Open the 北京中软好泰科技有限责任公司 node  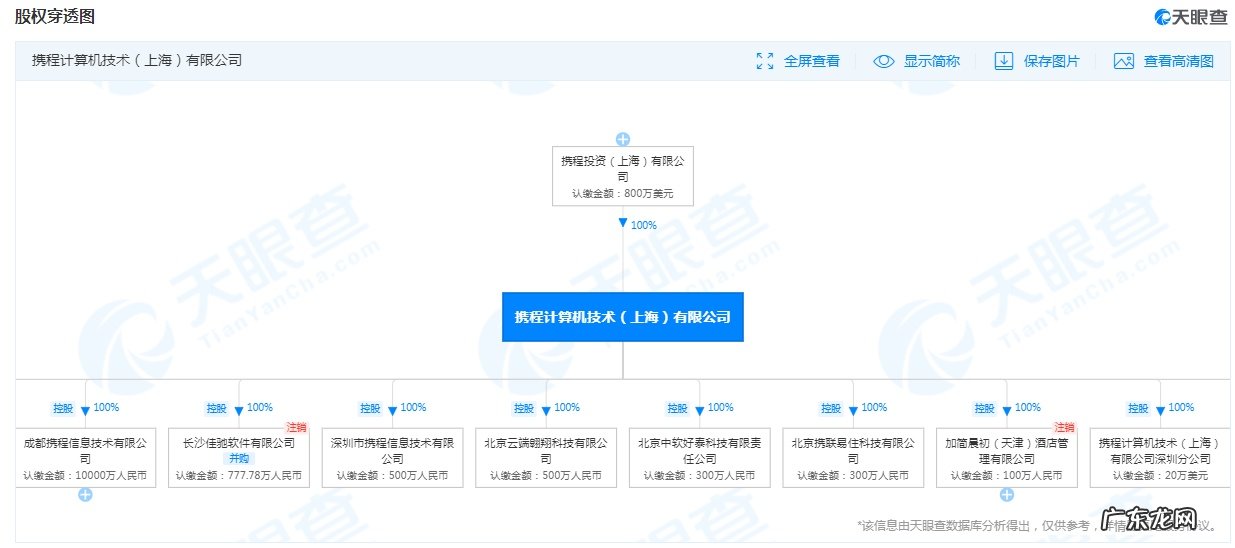point(700,458)
